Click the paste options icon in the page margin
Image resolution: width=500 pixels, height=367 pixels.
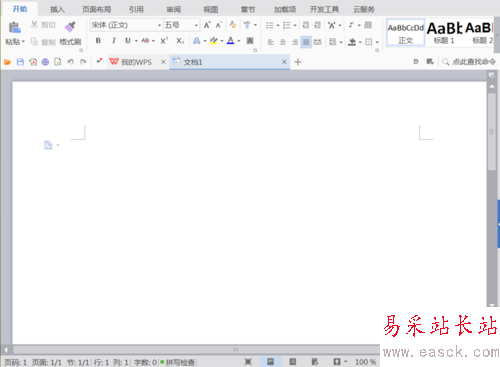48,145
